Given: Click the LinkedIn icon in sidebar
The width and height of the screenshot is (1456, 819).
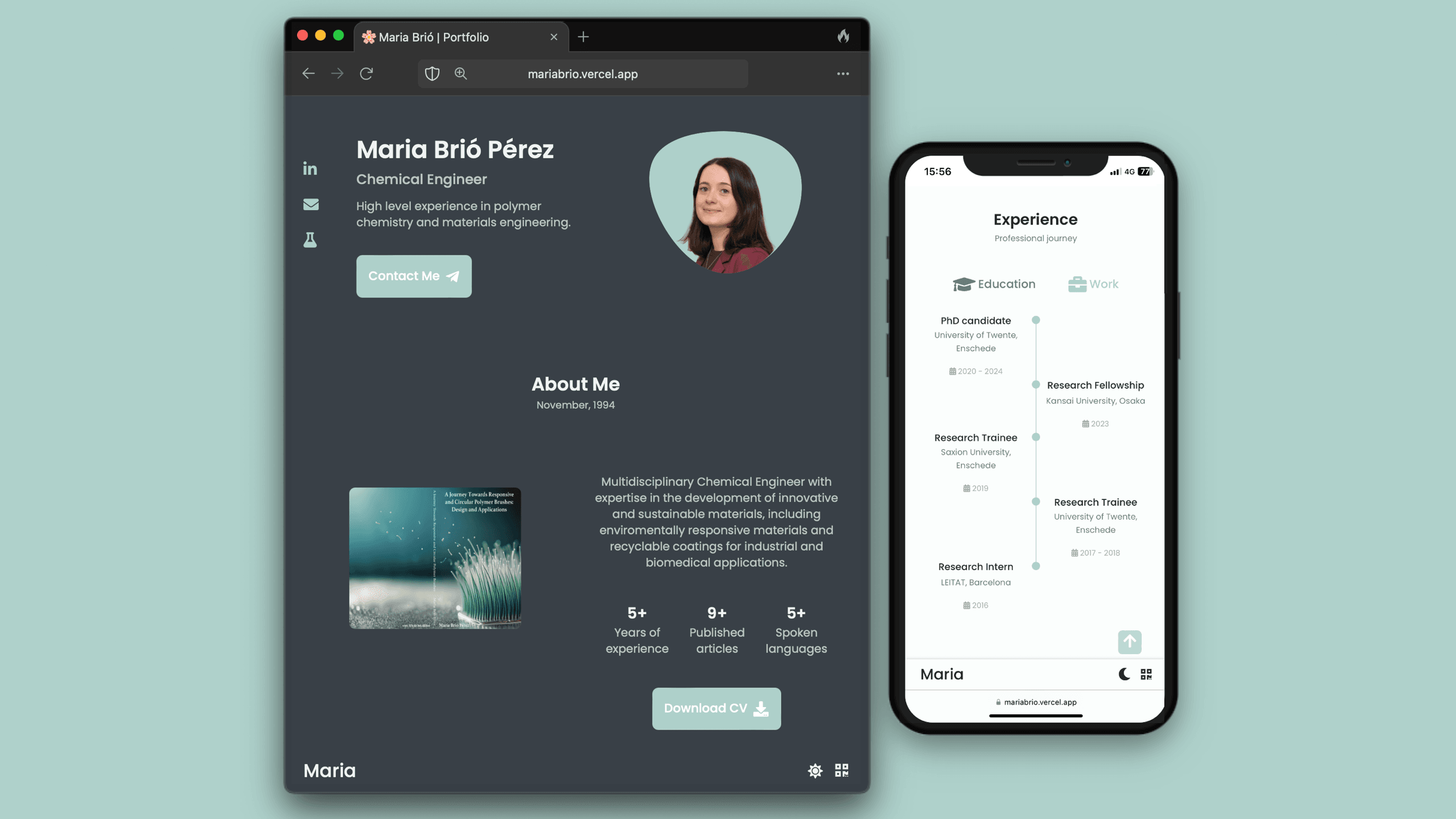Looking at the screenshot, I should click(x=310, y=168).
